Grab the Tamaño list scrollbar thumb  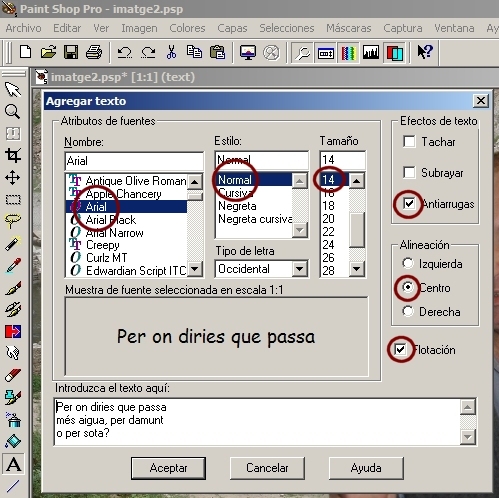coord(357,230)
